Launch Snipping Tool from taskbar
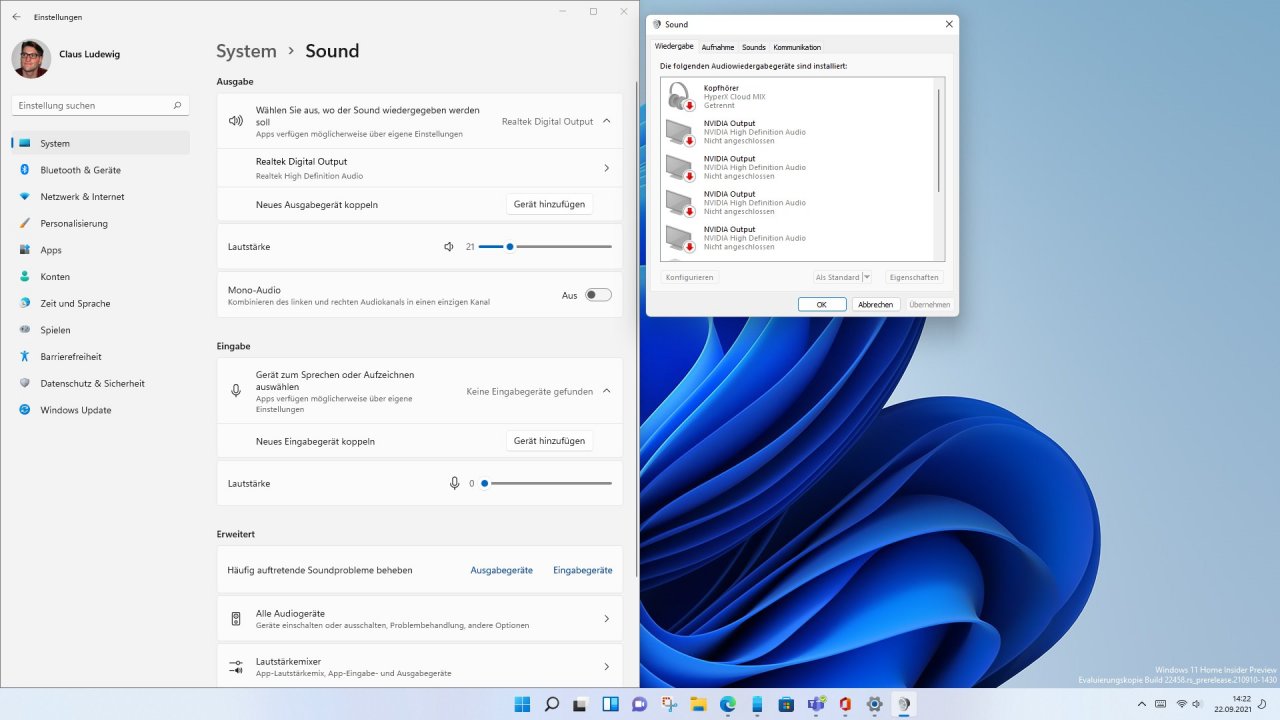The height and width of the screenshot is (720, 1280). point(669,704)
